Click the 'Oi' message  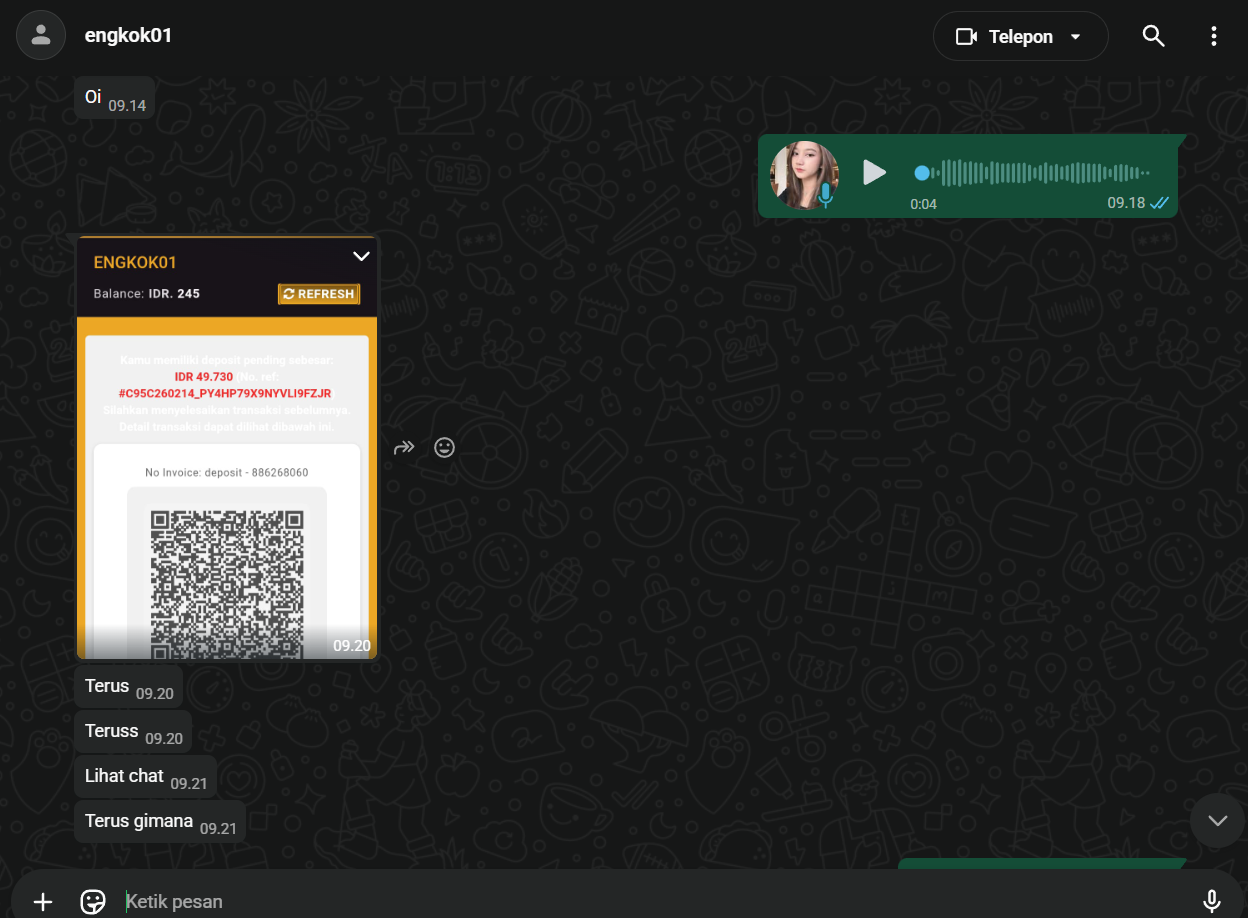click(x=114, y=98)
